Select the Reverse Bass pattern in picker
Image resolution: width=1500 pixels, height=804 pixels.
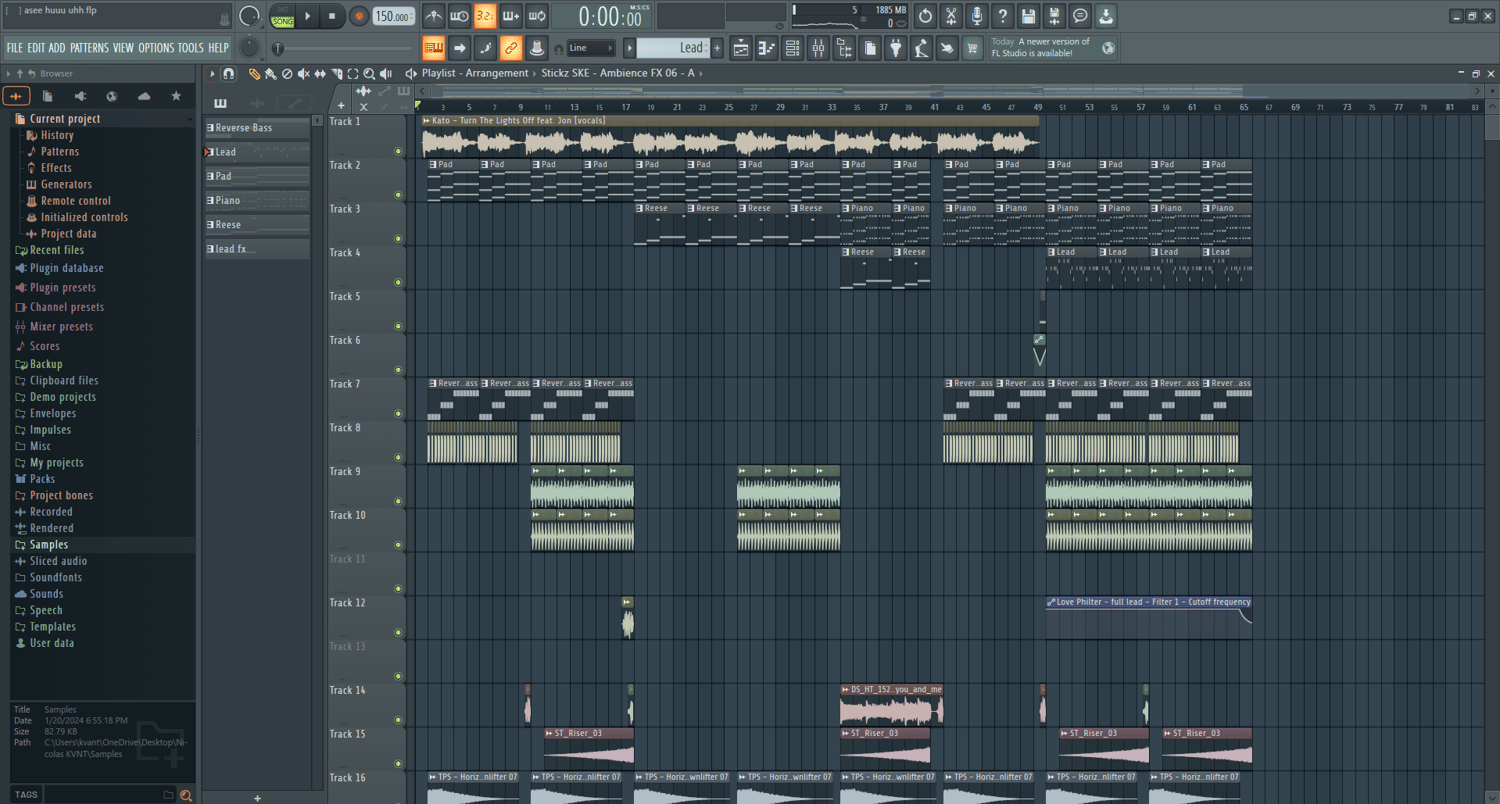click(257, 128)
